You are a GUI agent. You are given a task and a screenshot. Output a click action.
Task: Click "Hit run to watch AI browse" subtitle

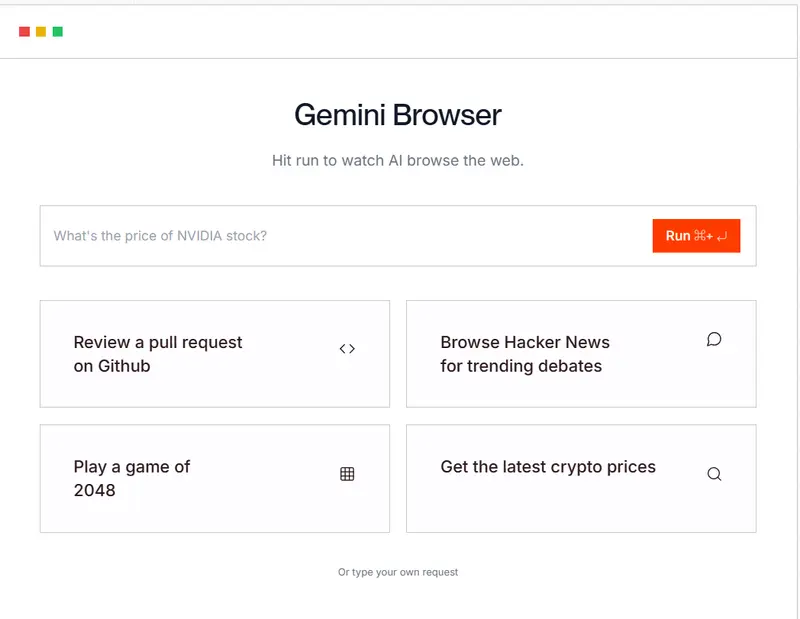[x=398, y=160]
